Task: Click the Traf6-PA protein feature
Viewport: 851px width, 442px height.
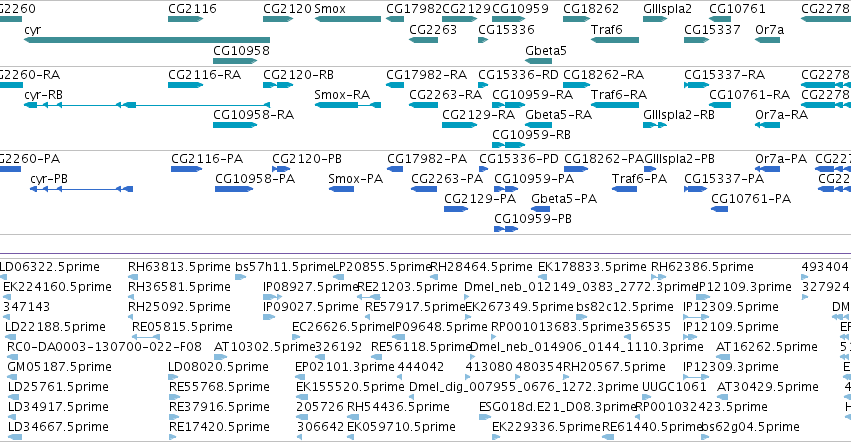Action: coord(624,189)
